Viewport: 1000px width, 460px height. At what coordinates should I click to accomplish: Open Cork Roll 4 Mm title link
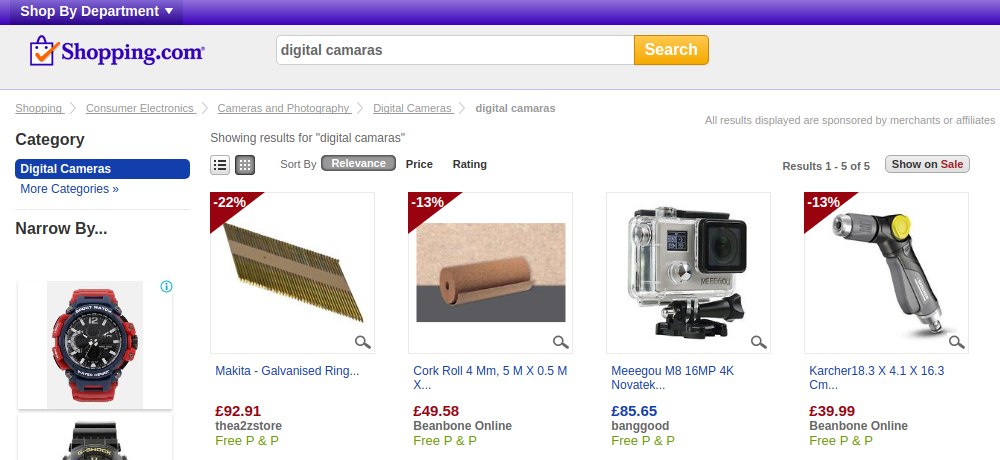coord(490,378)
